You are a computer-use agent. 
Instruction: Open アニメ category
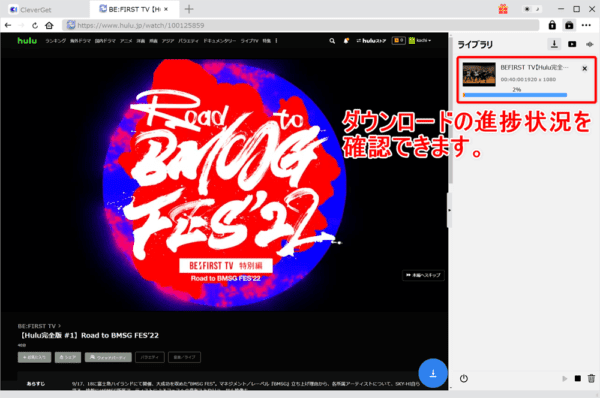(x=126, y=41)
